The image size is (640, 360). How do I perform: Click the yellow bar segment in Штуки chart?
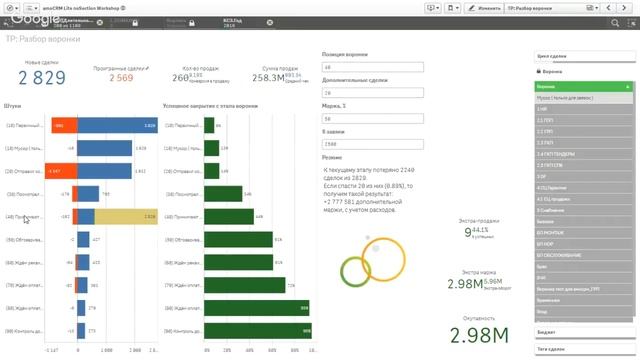coord(126,217)
